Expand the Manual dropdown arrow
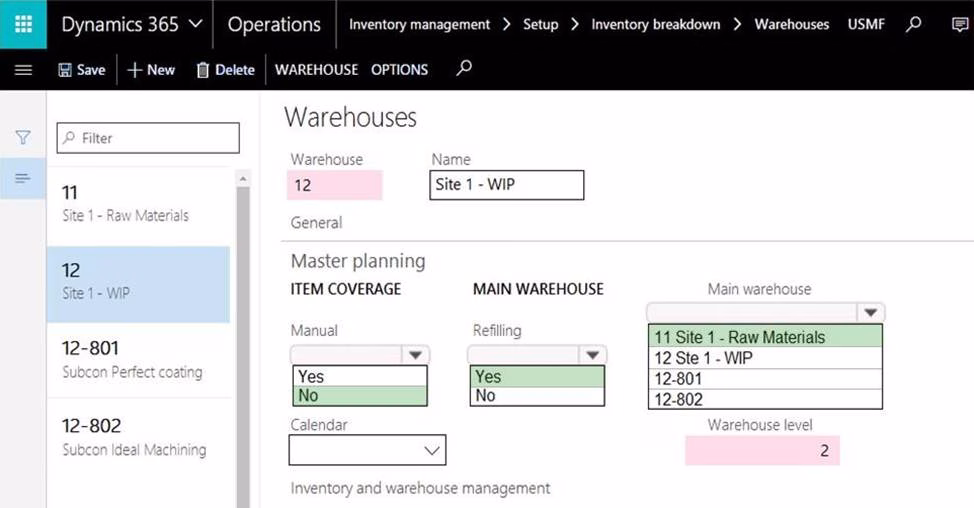 (x=415, y=355)
